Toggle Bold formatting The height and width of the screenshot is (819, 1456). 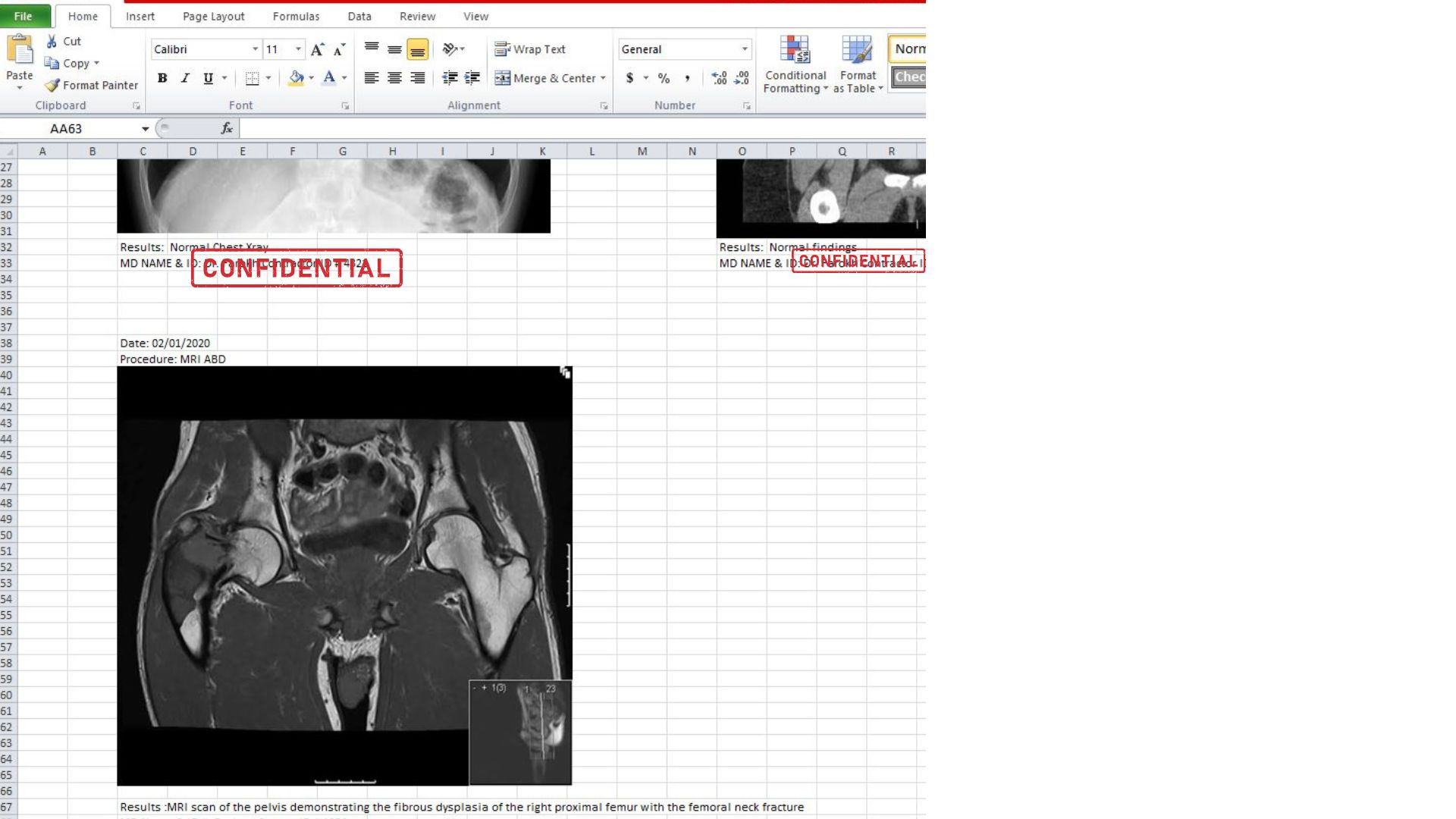[162, 78]
